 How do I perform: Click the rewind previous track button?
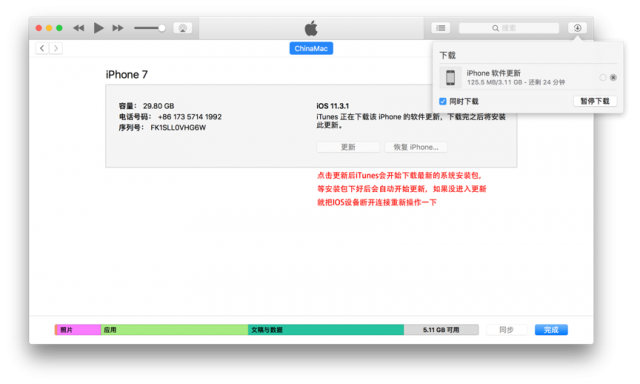pyautogui.click(x=78, y=28)
